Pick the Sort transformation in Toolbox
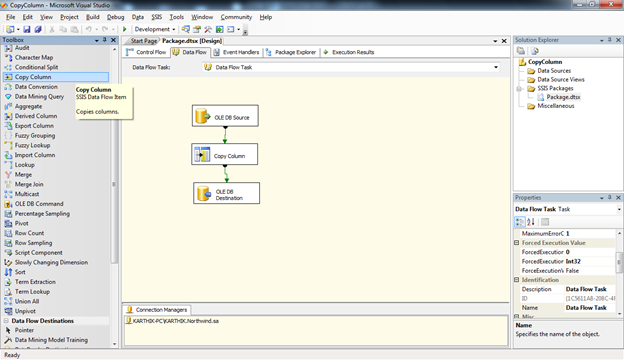624x360 pixels. tap(20, 272)
